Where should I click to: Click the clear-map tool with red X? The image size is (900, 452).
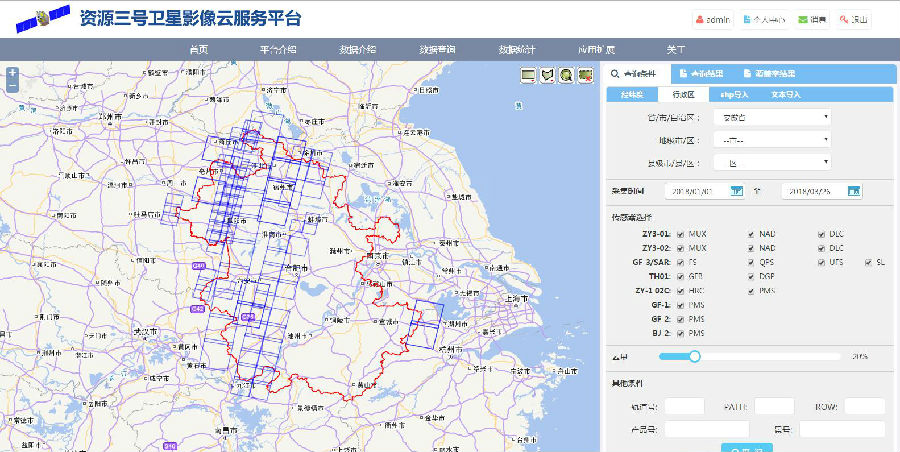click(x=585, y=75)
